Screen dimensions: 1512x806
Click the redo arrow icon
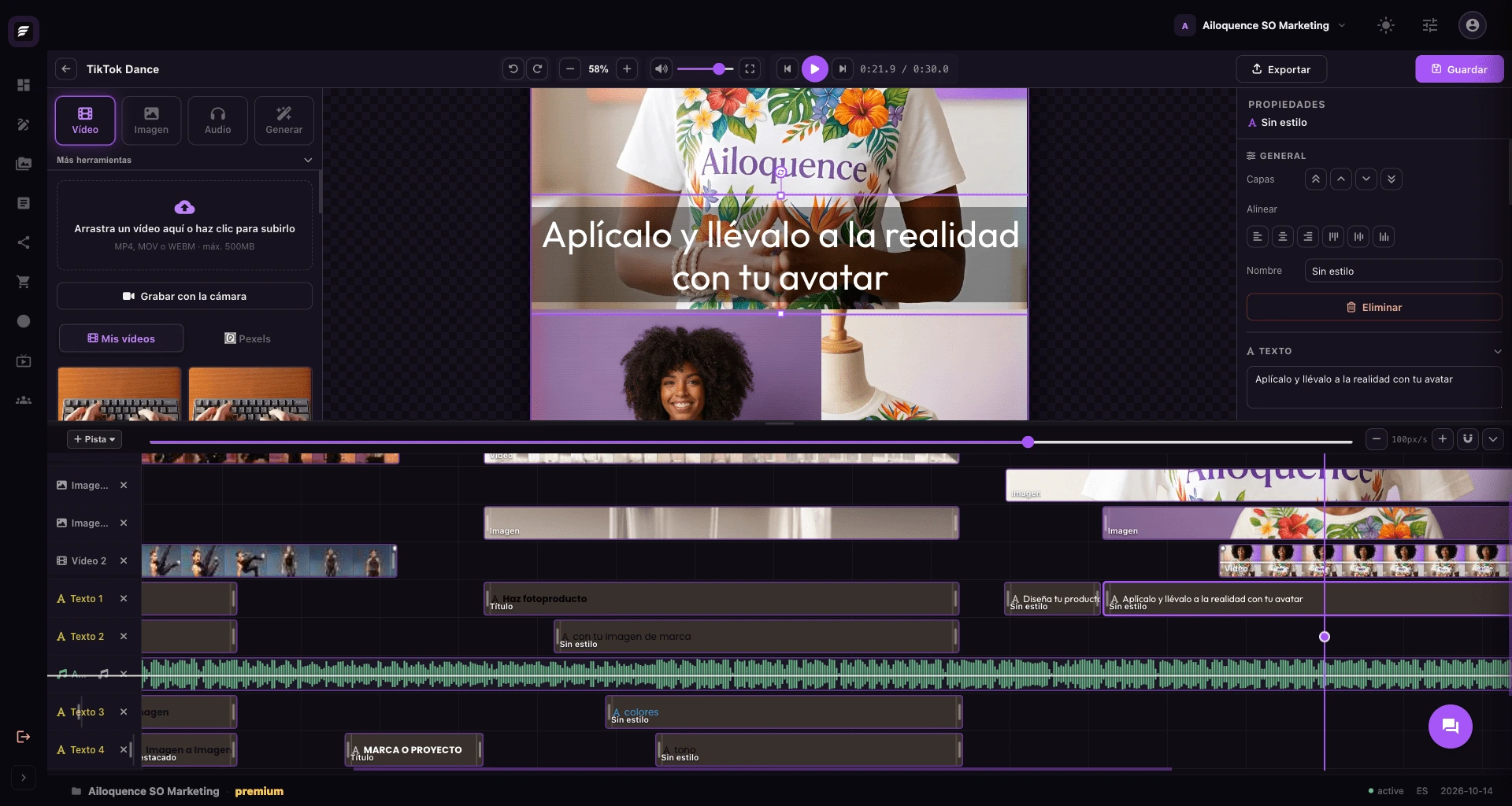(x=538, y=69)
